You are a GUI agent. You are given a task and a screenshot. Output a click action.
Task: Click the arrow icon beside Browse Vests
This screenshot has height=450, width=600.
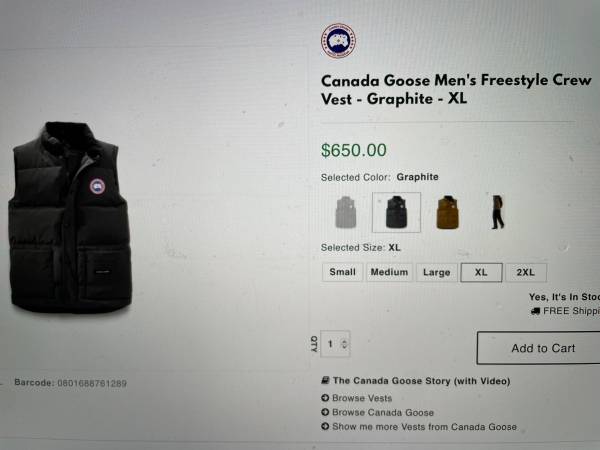pyautogui.click(x=325, y=398)
